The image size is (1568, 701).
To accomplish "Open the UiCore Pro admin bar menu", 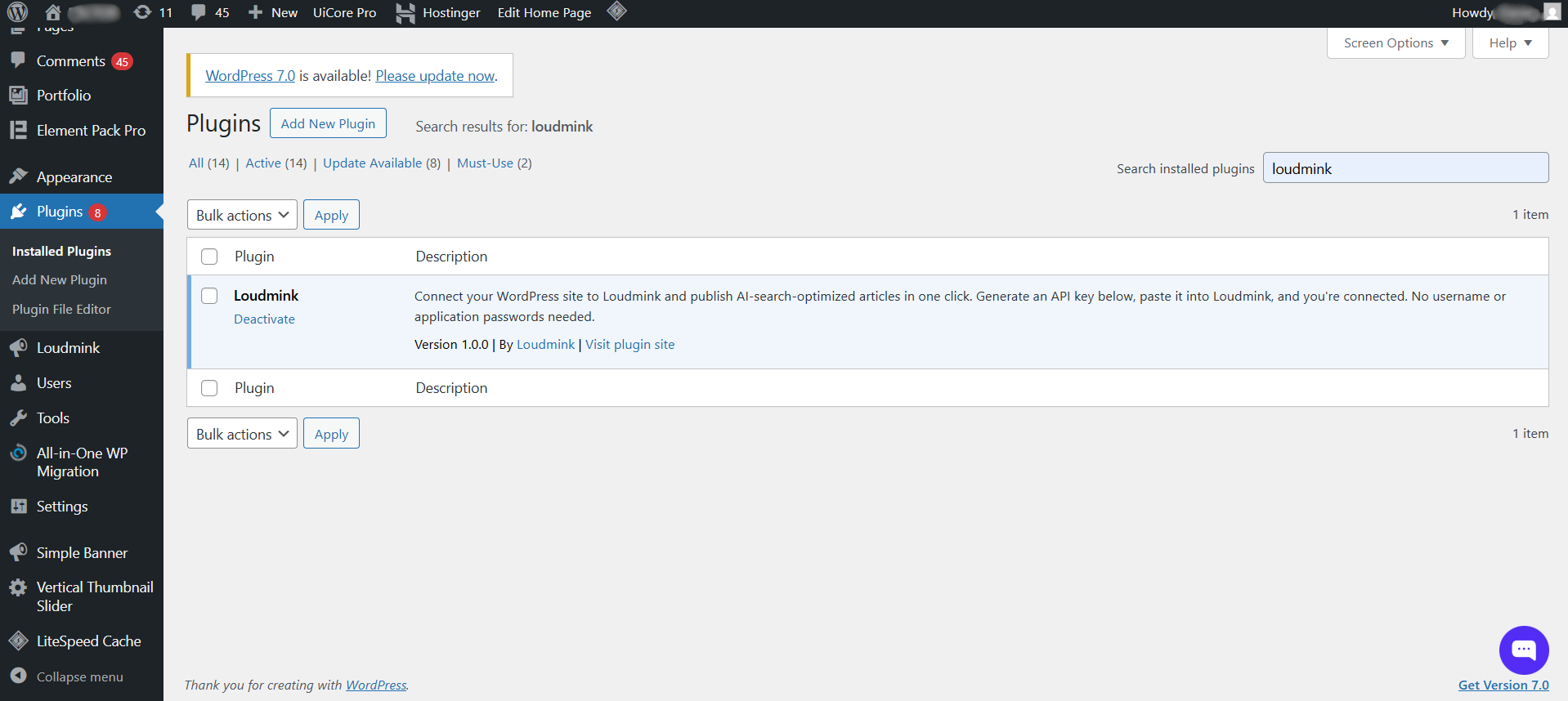I will tap(345, 12).
